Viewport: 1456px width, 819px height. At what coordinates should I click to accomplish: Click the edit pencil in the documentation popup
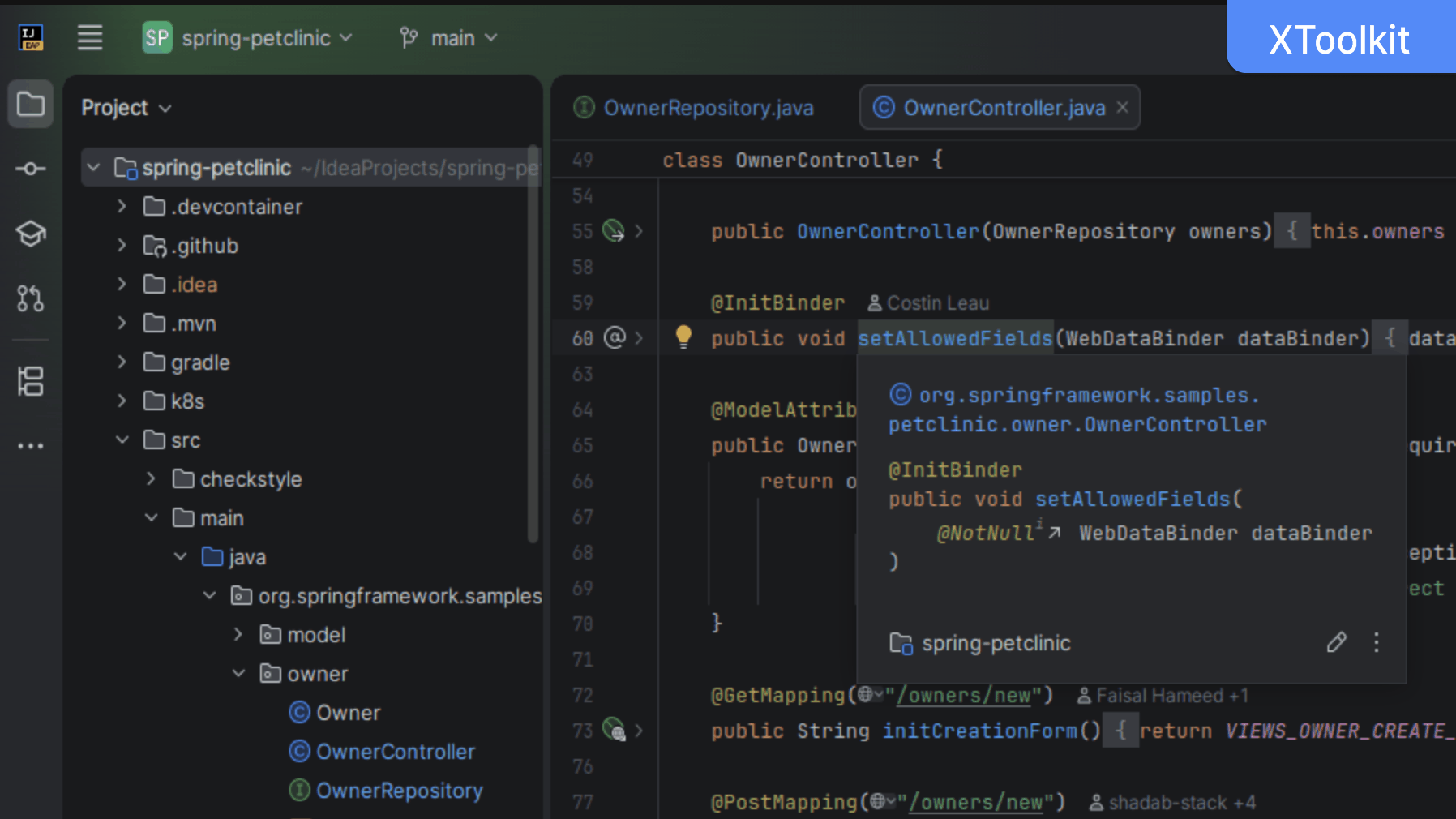[x=1336, y=642]
